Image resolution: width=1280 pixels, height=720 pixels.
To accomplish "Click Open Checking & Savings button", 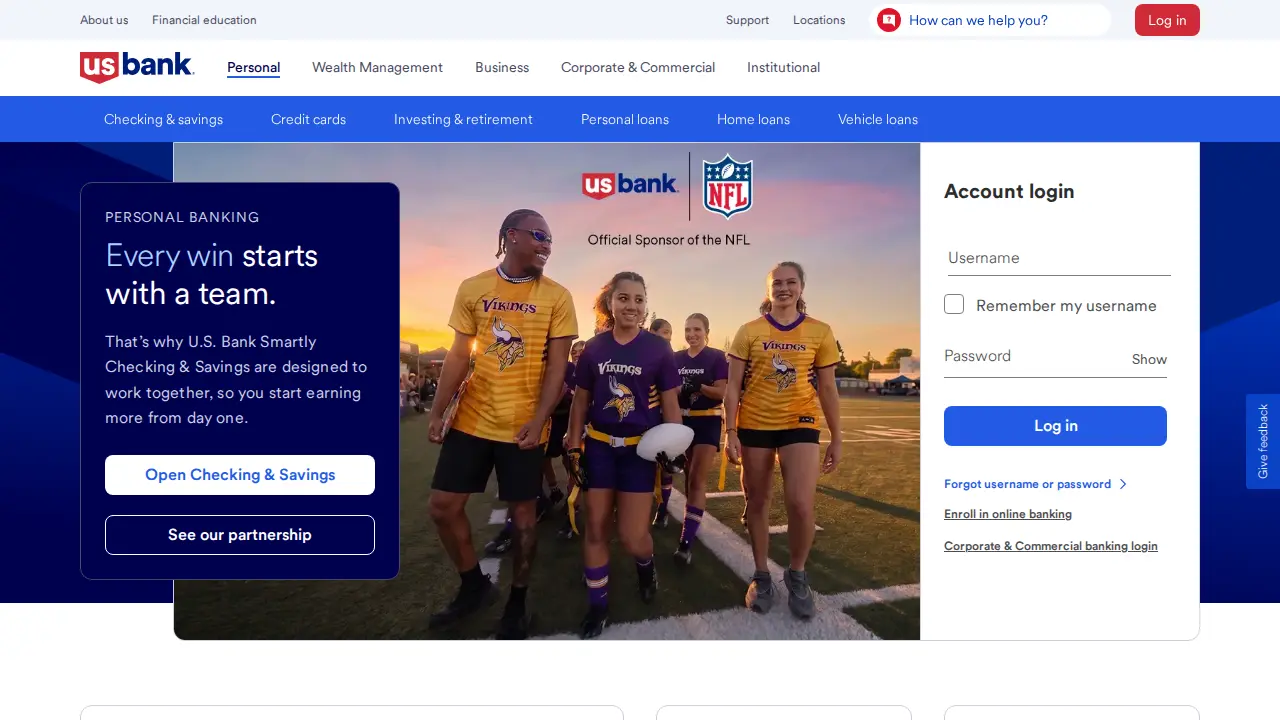I will click(240, 475).
